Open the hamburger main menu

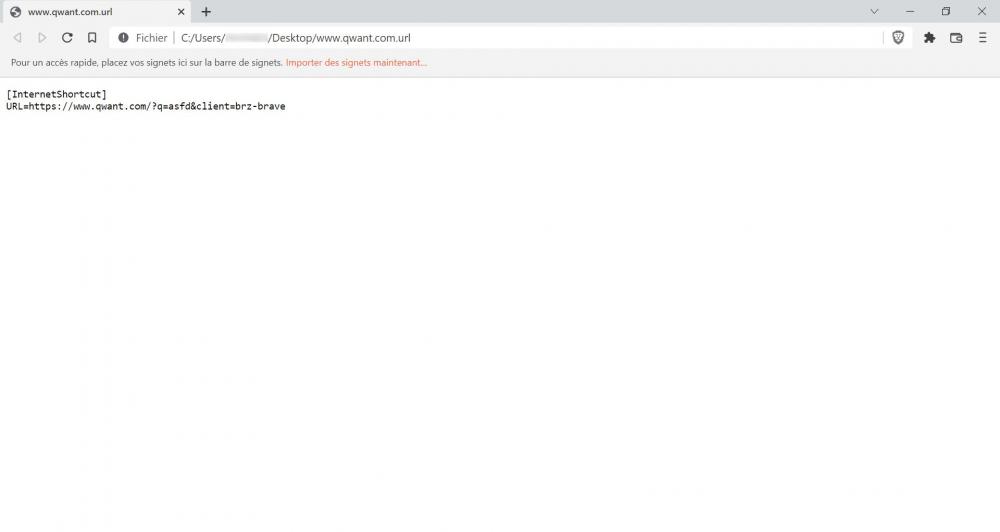983,38
